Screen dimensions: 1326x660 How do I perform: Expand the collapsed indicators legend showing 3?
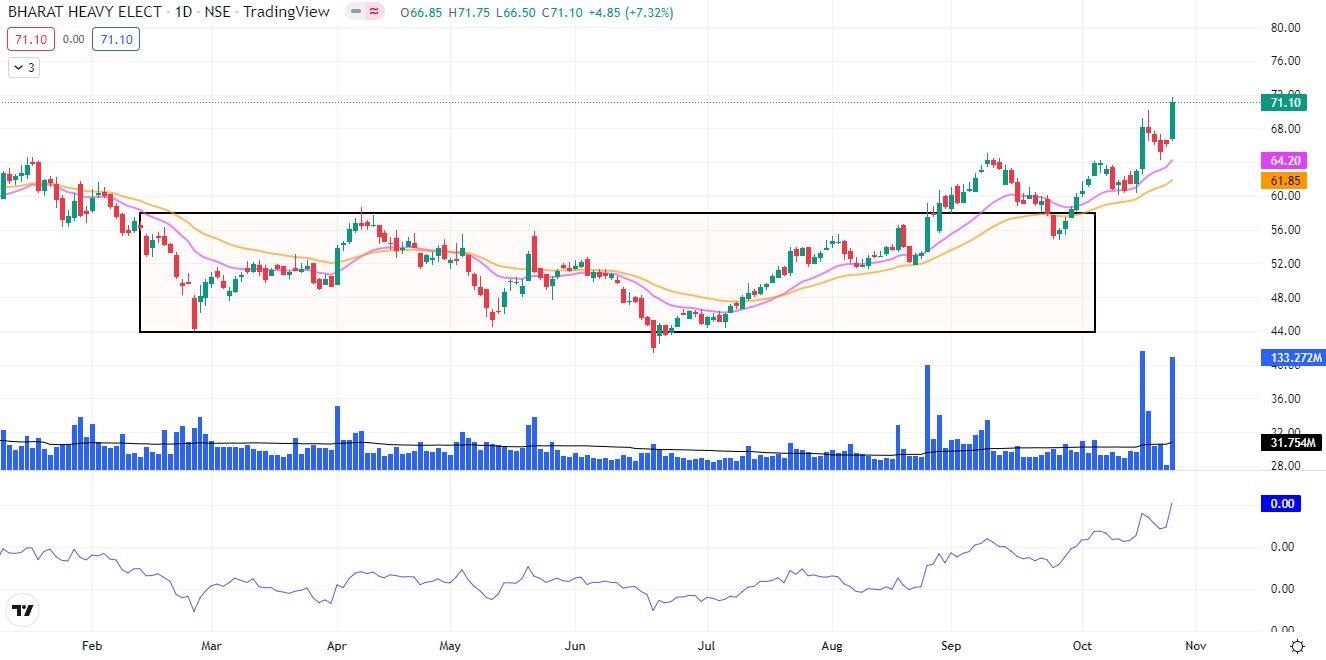click(x=24, y=68)
